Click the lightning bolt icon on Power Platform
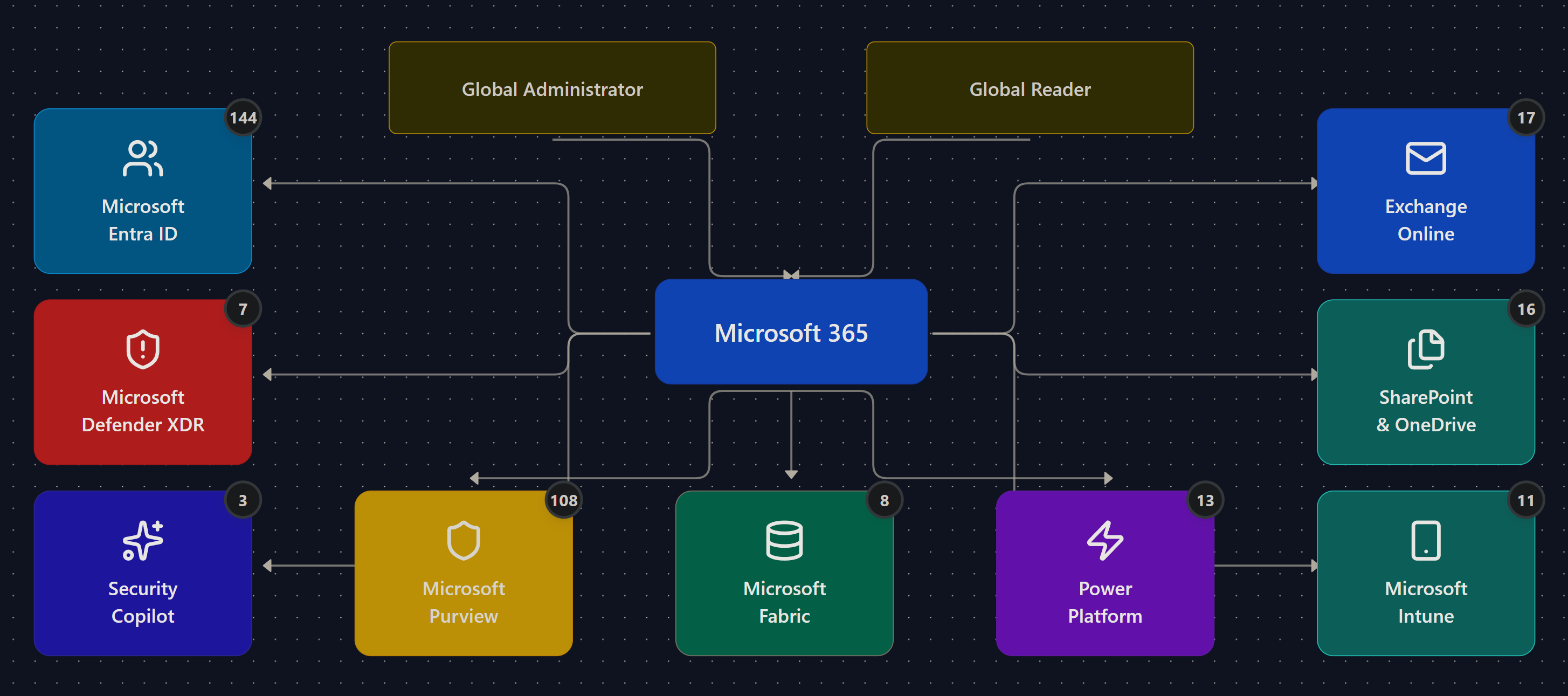 tap(1105, 540)
